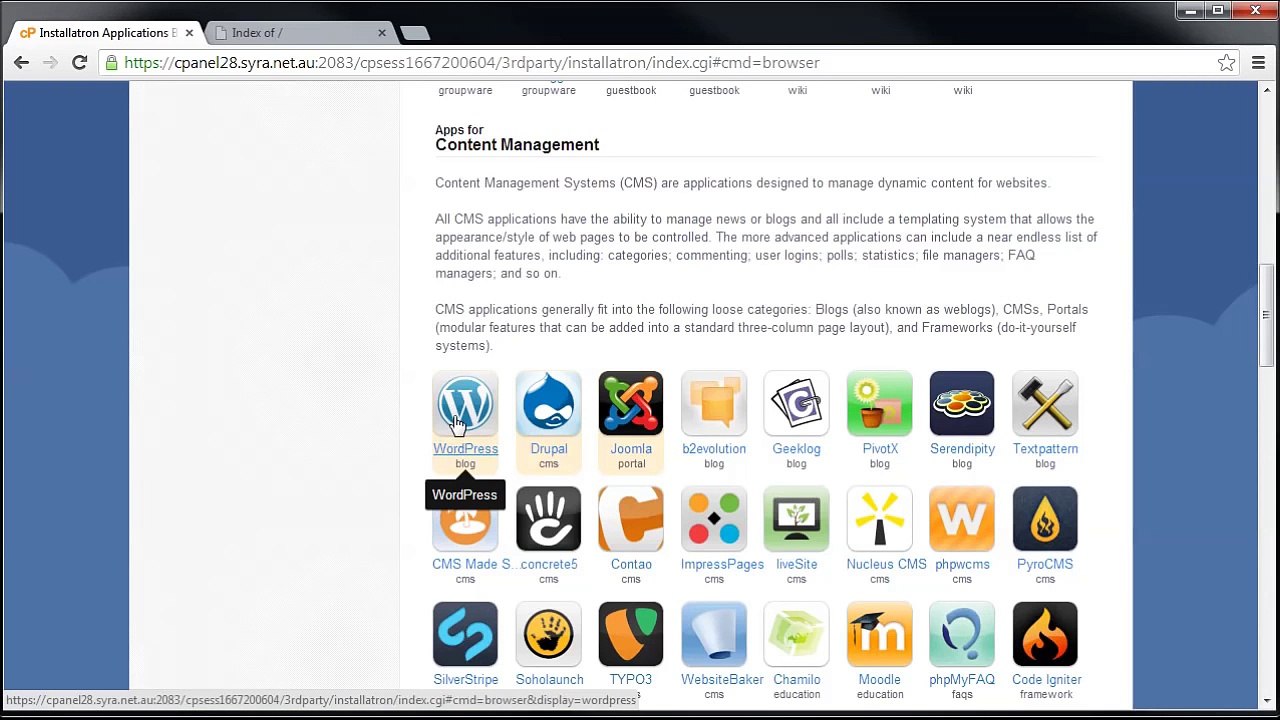Viewport: 1280px width, 720px height.
Task: Choose the SilverStripe app icon
Action: (465, 634)
